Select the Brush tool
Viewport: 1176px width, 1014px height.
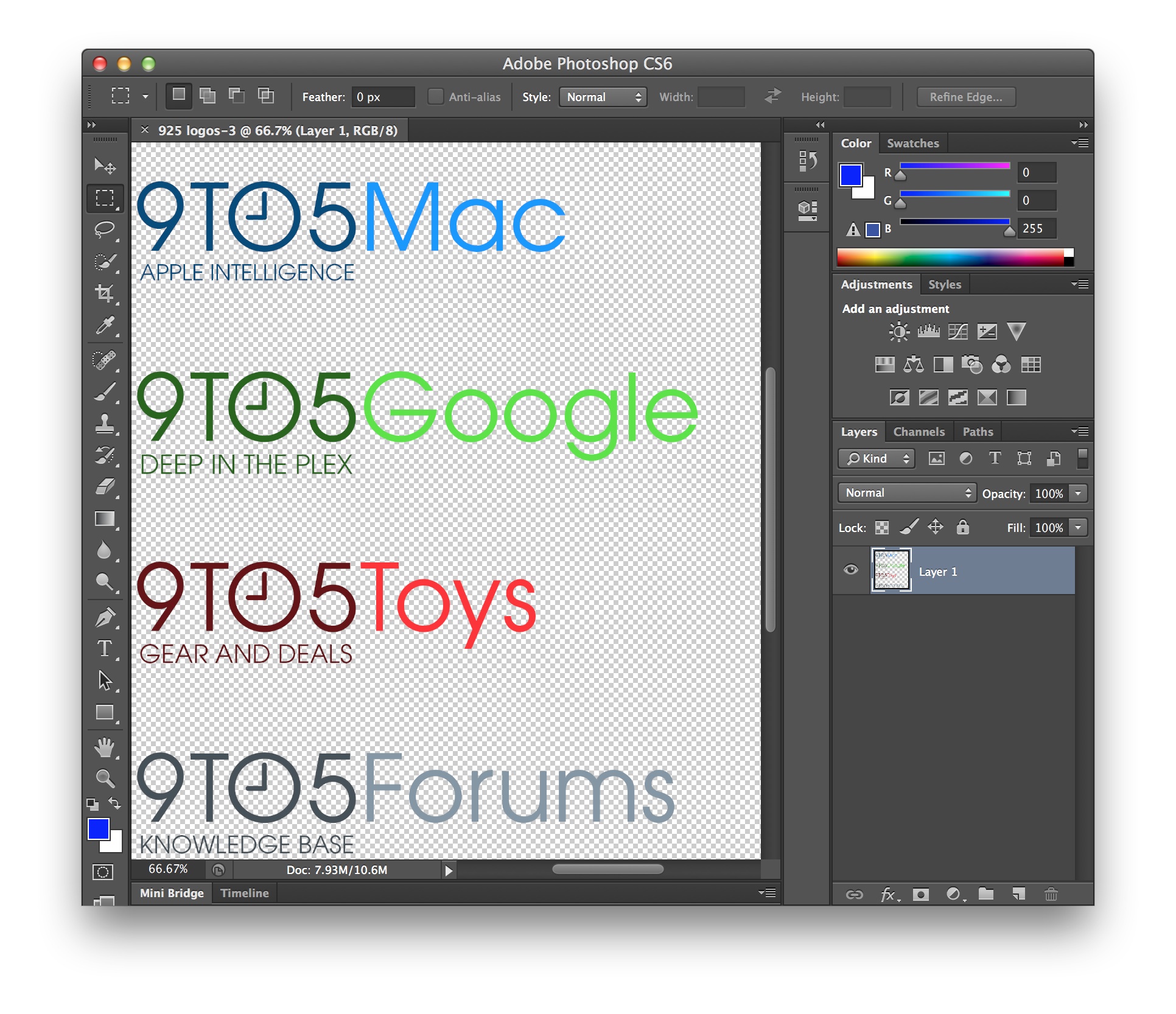point(105,391)
